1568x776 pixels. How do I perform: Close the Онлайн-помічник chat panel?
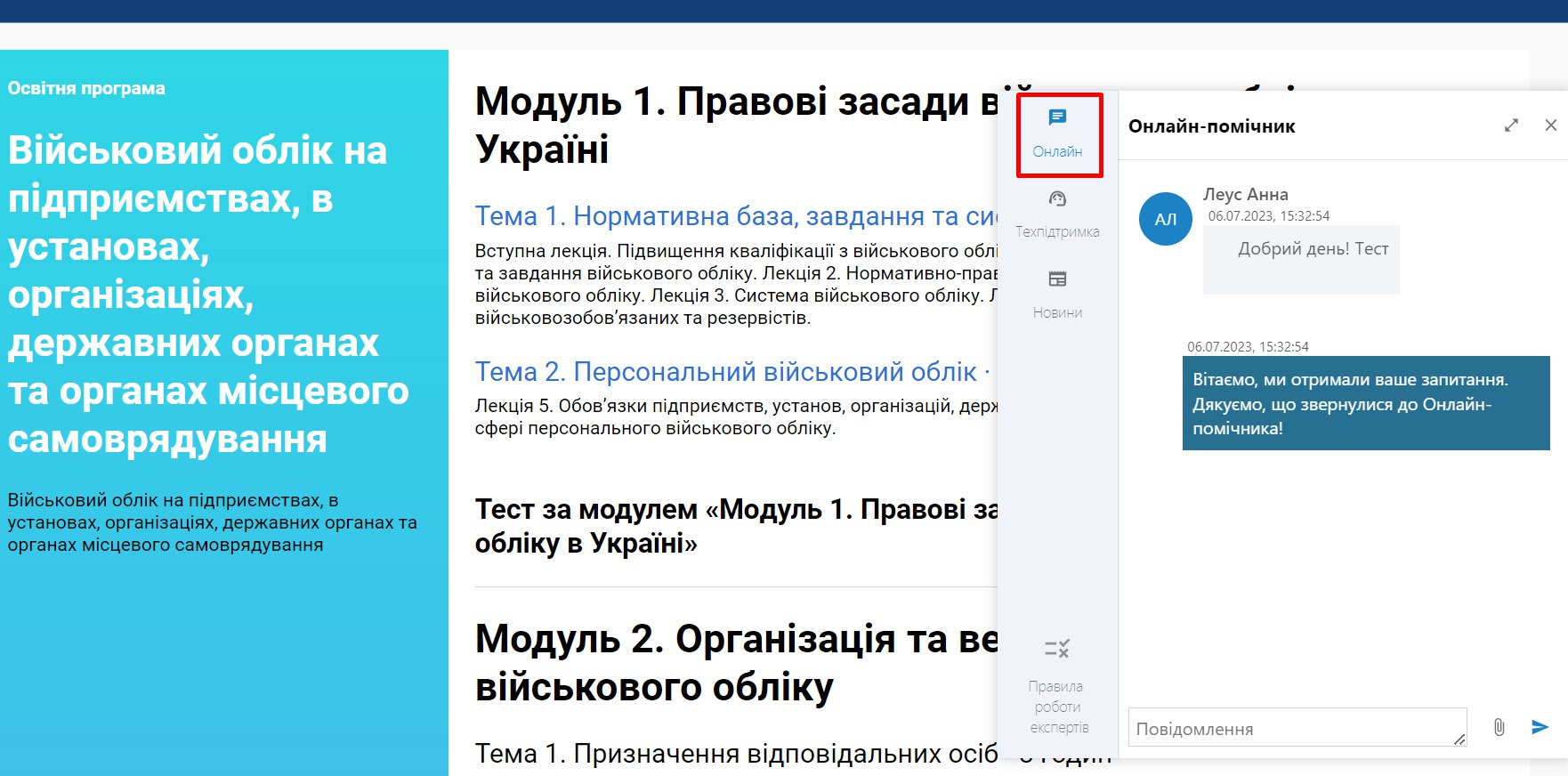[1550, 125]
